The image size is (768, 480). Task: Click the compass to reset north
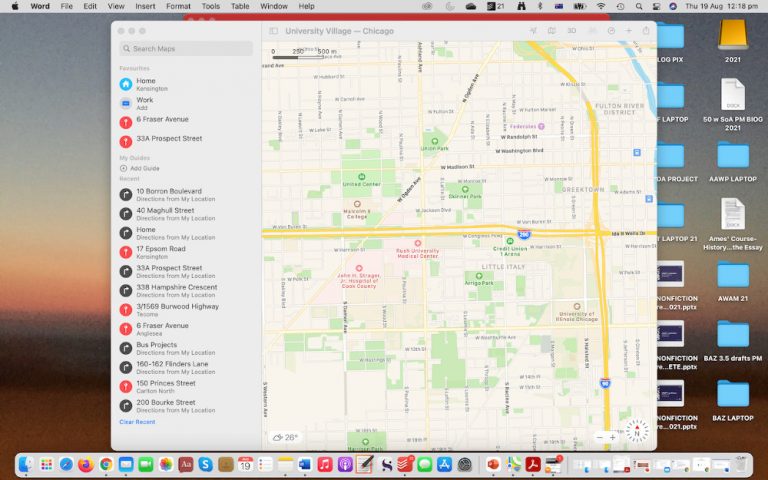point(637,431)
